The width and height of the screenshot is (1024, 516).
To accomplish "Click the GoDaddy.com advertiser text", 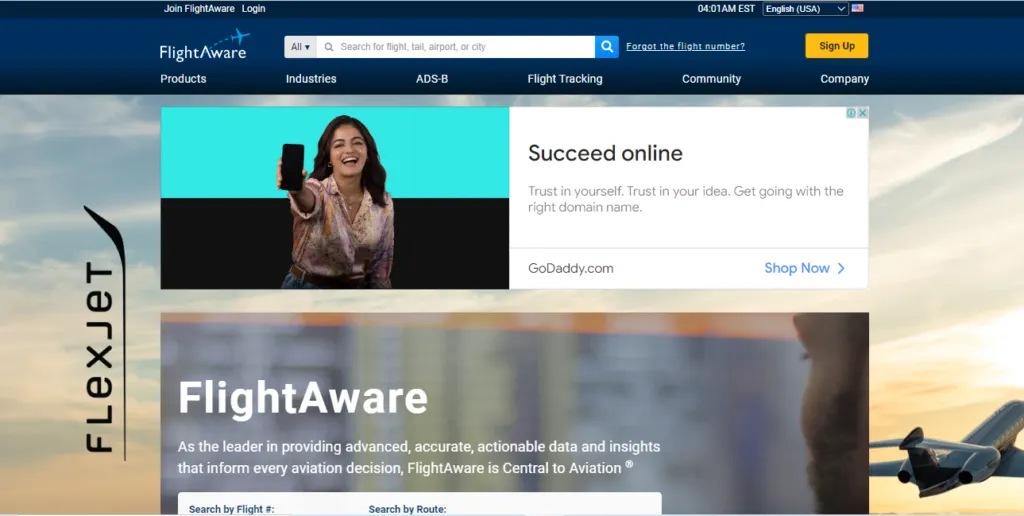I will click(571, 268).
